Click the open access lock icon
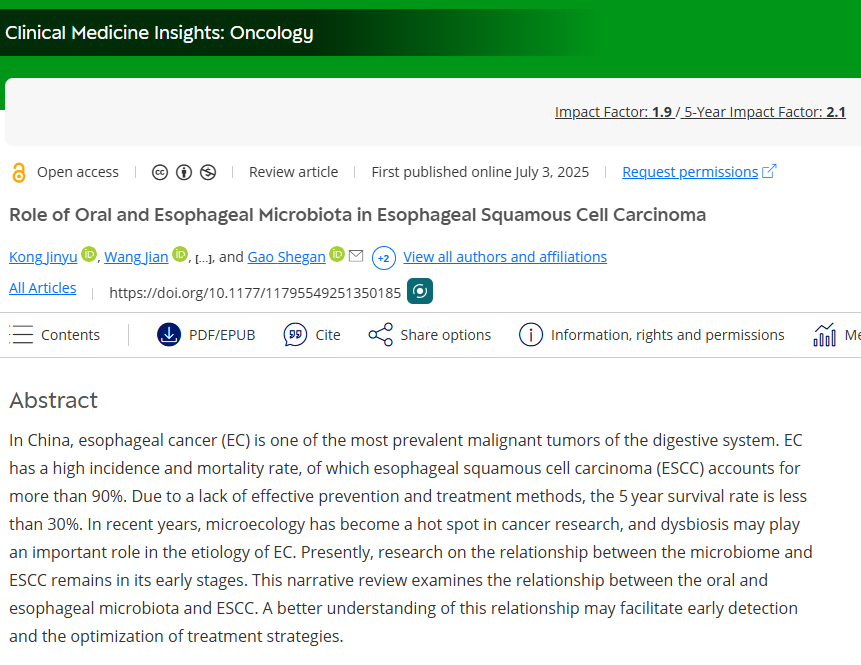 click(x=19, y=173)
